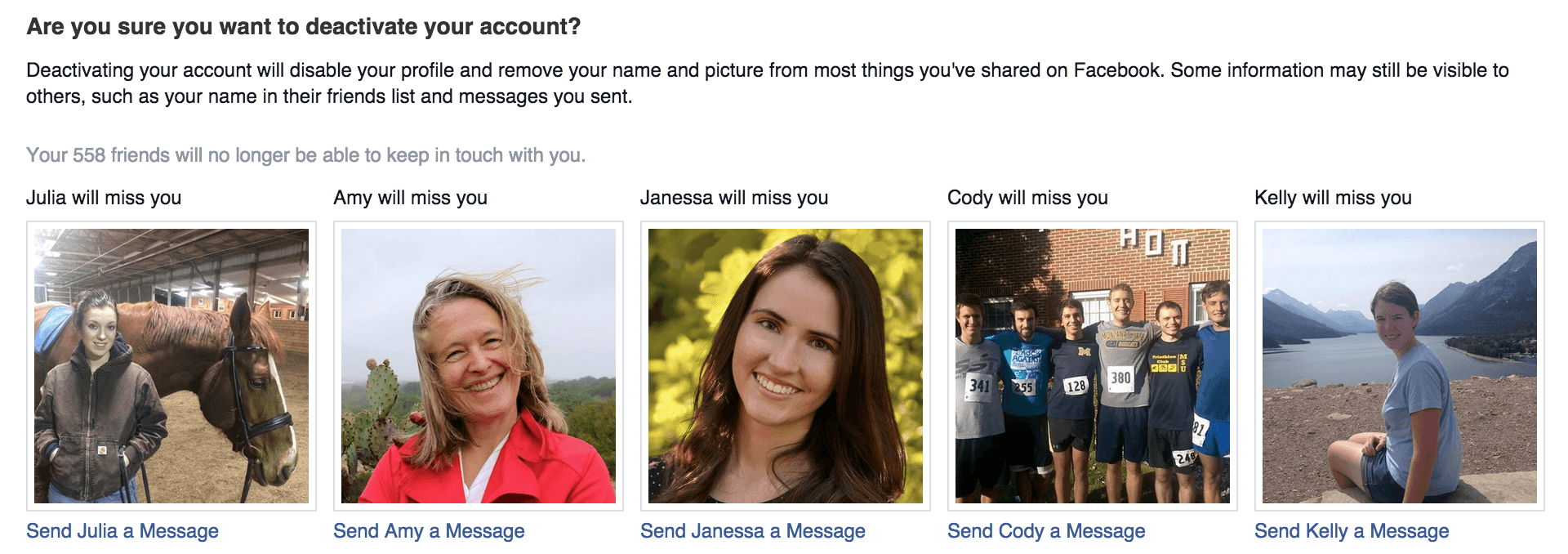The image size is (1568, 554).
Task: Select 'Kelly will miss you' caption
Action: (1333, 198)
